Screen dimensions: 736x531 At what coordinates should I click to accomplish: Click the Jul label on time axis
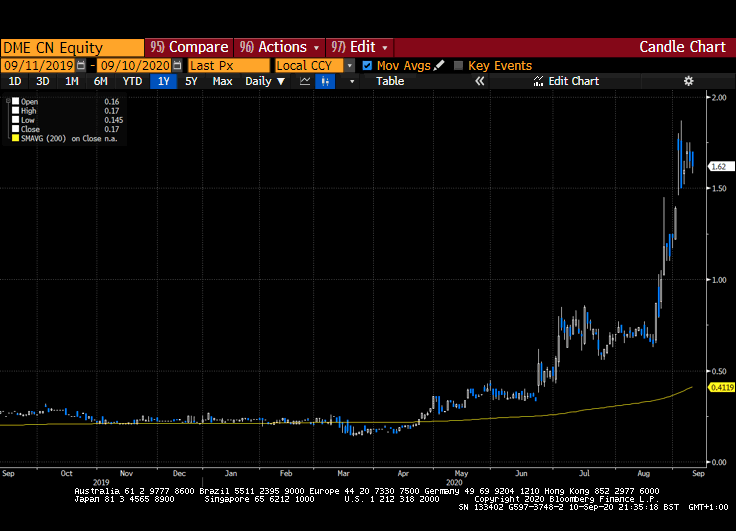pyautogui.click(x=584, y=473)
